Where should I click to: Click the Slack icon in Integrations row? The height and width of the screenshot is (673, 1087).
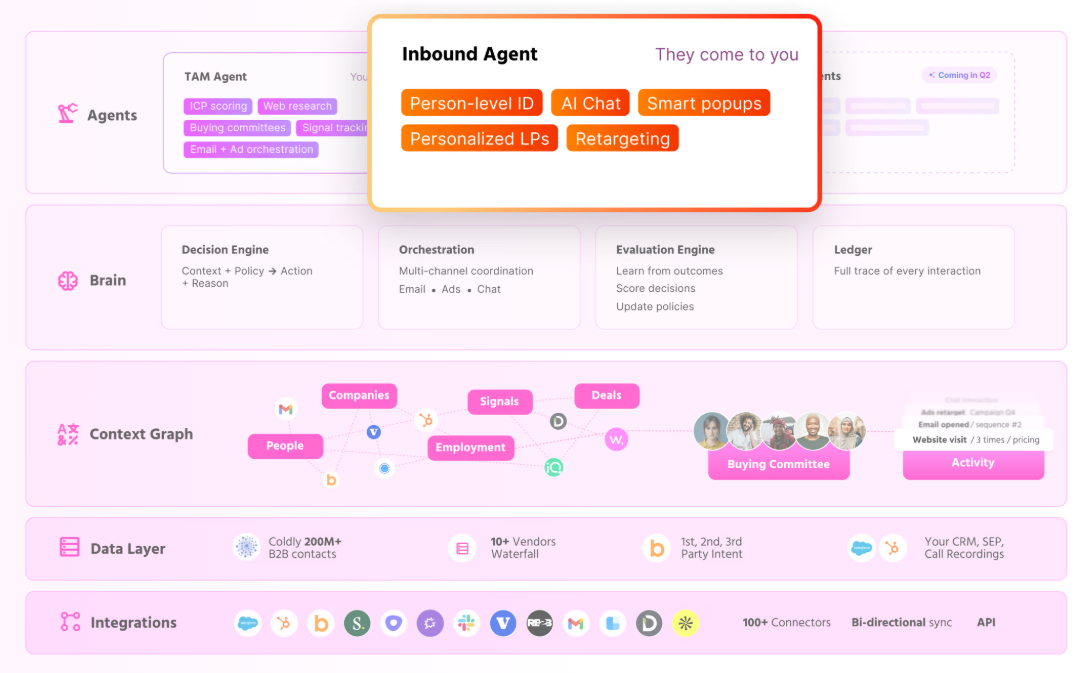point(467,623)
